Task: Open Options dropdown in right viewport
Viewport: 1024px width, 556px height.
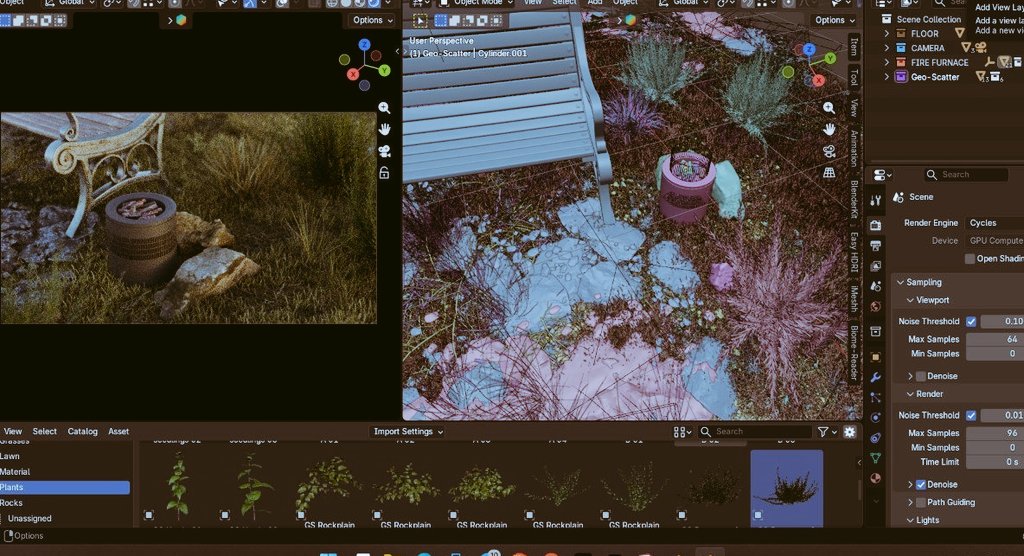Action: 835,20
